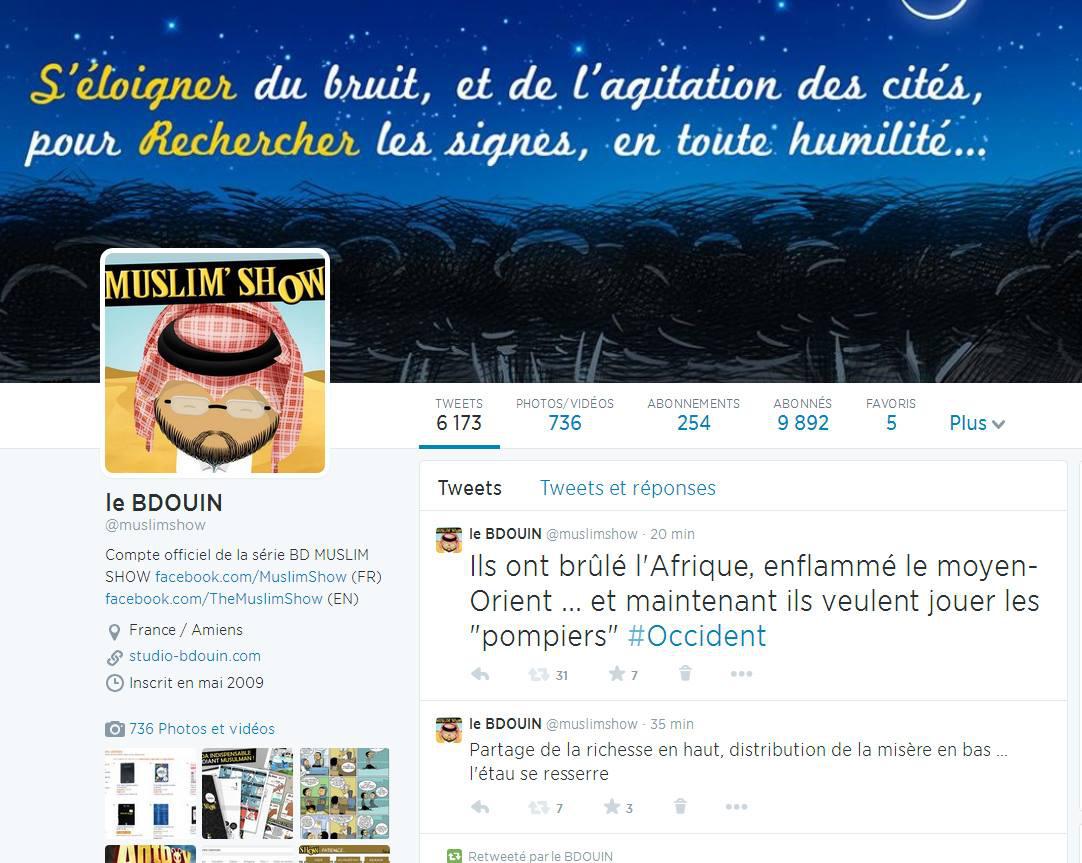Open the Abonnés count 9 892

pos(803,415)
